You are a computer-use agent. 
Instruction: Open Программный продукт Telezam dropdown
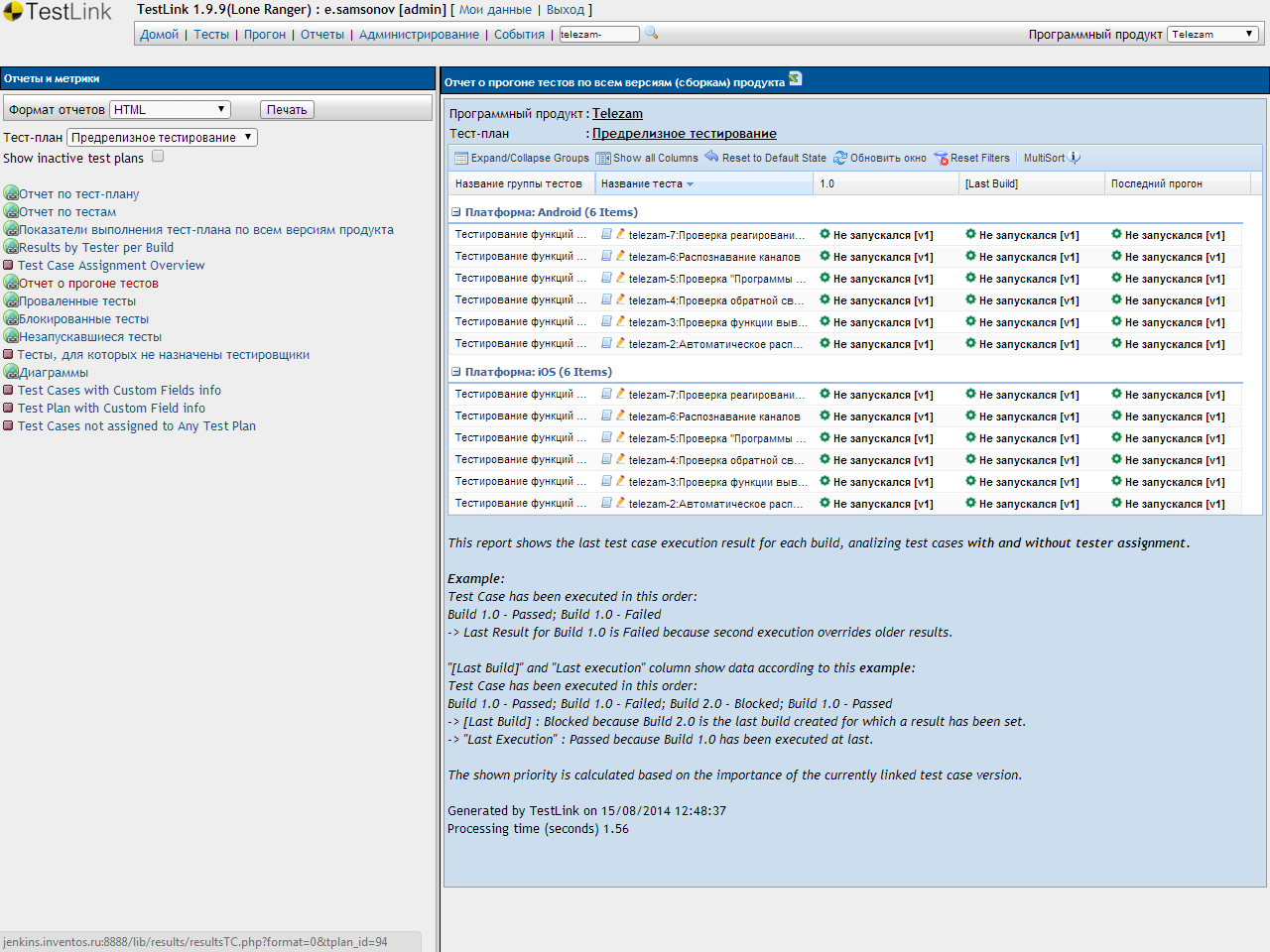pyautogui.click(x=1213, y=34)
